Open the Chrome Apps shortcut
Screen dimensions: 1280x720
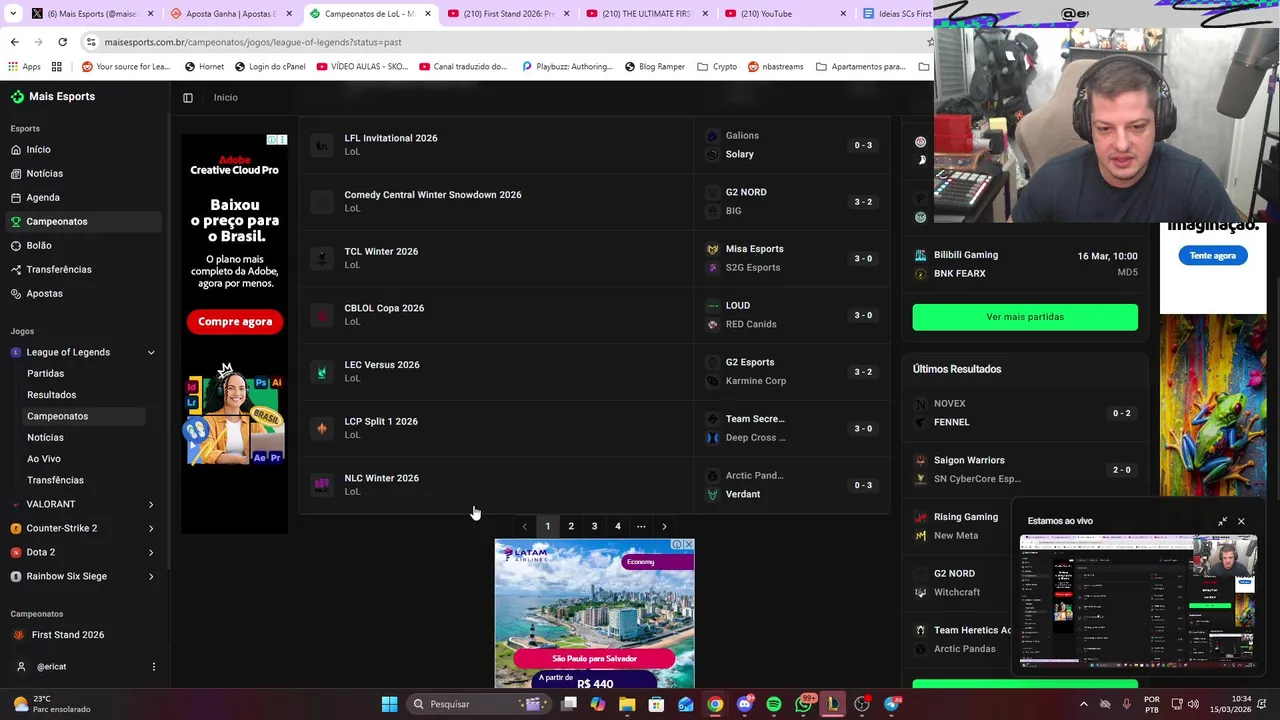coord(24,67)
